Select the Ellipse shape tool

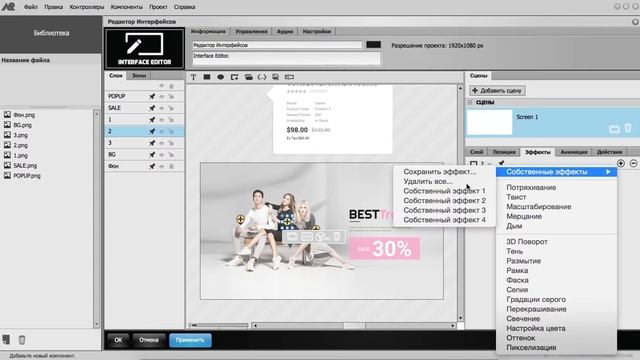[220, 77]
